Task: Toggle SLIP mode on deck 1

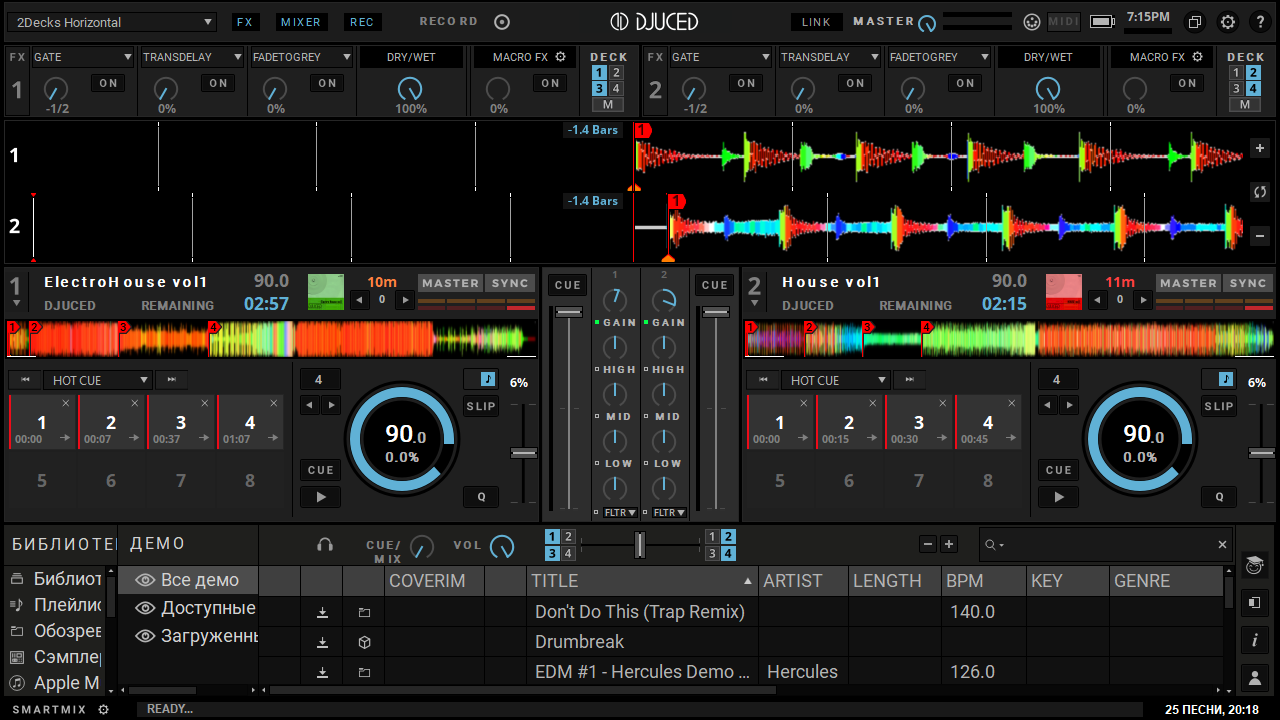Action: 481,406
